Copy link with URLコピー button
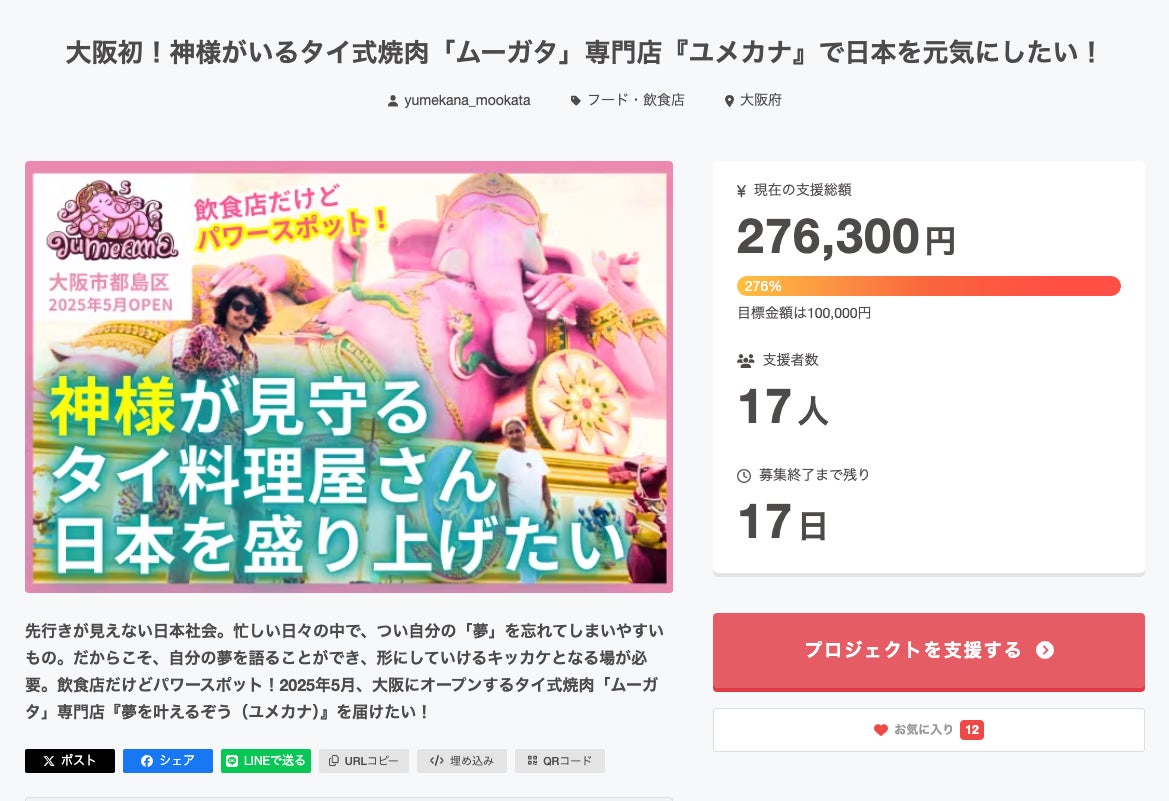The image size is (1169, 801). point(364,761)
